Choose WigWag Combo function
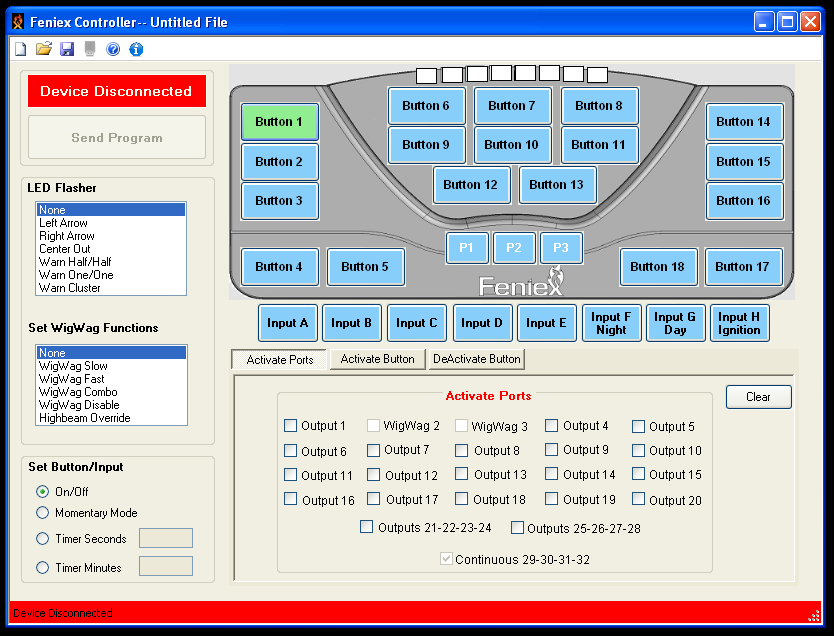This screenshot has width=834, height=636. click(111, 392)
